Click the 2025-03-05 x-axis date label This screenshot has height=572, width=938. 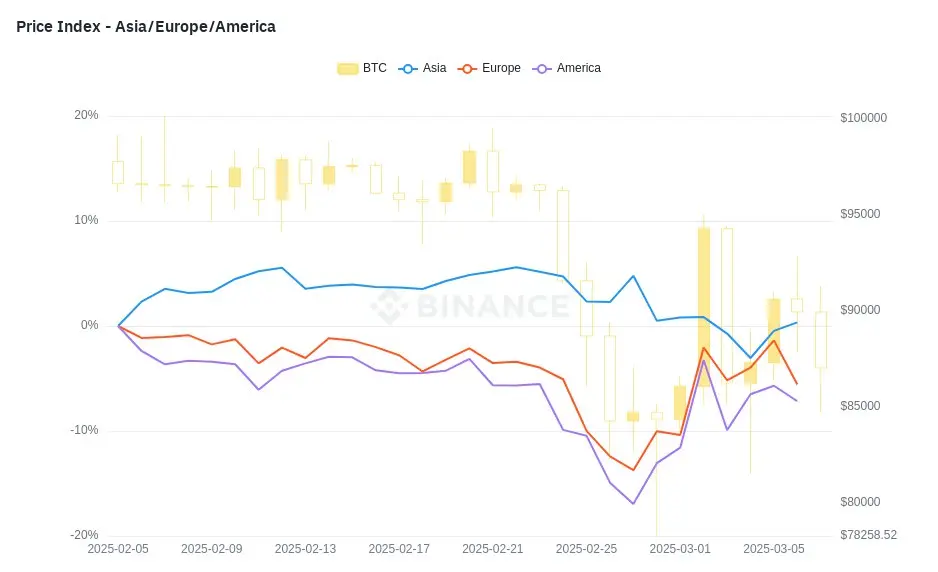coord(773,549)
